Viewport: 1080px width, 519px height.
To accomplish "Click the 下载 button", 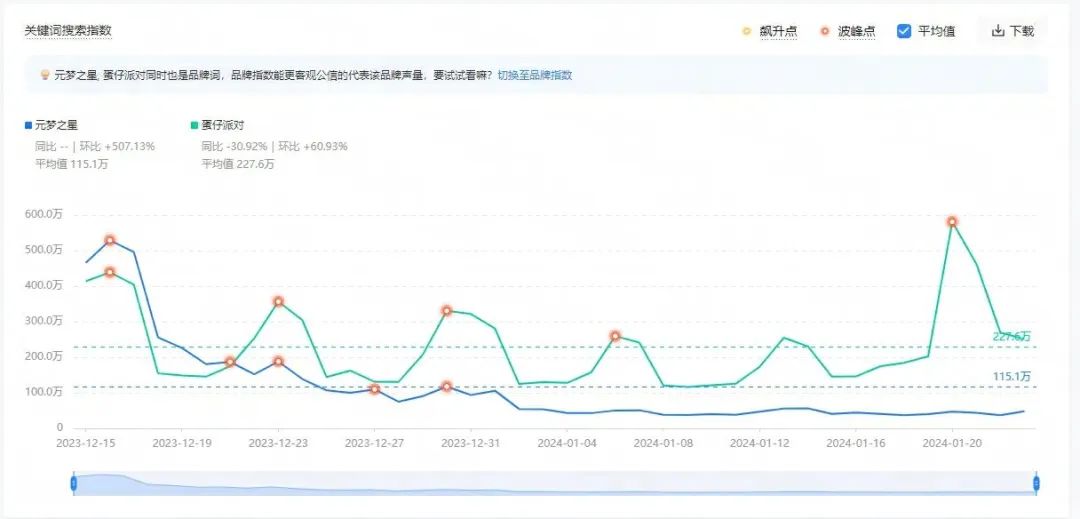I will click(1012, 31).
